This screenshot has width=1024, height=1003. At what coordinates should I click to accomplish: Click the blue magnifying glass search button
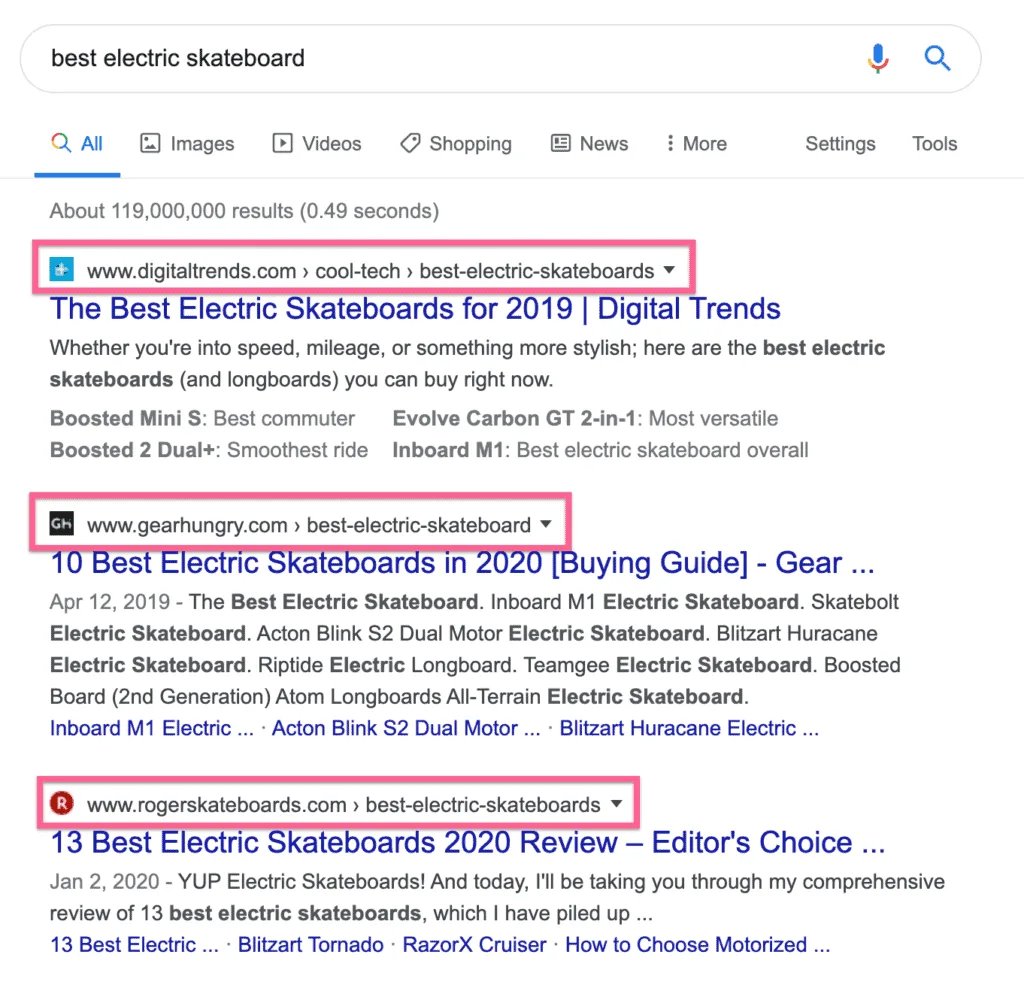pyautogui.click(x=937, y=59)
